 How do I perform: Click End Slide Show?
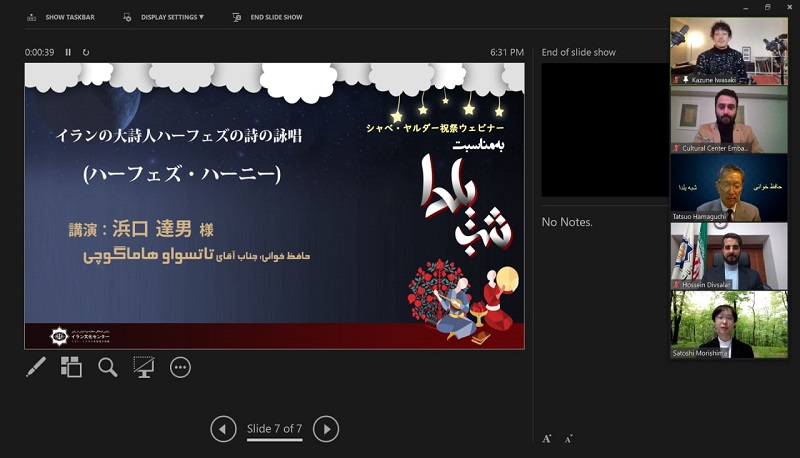[x=268, y=17]
